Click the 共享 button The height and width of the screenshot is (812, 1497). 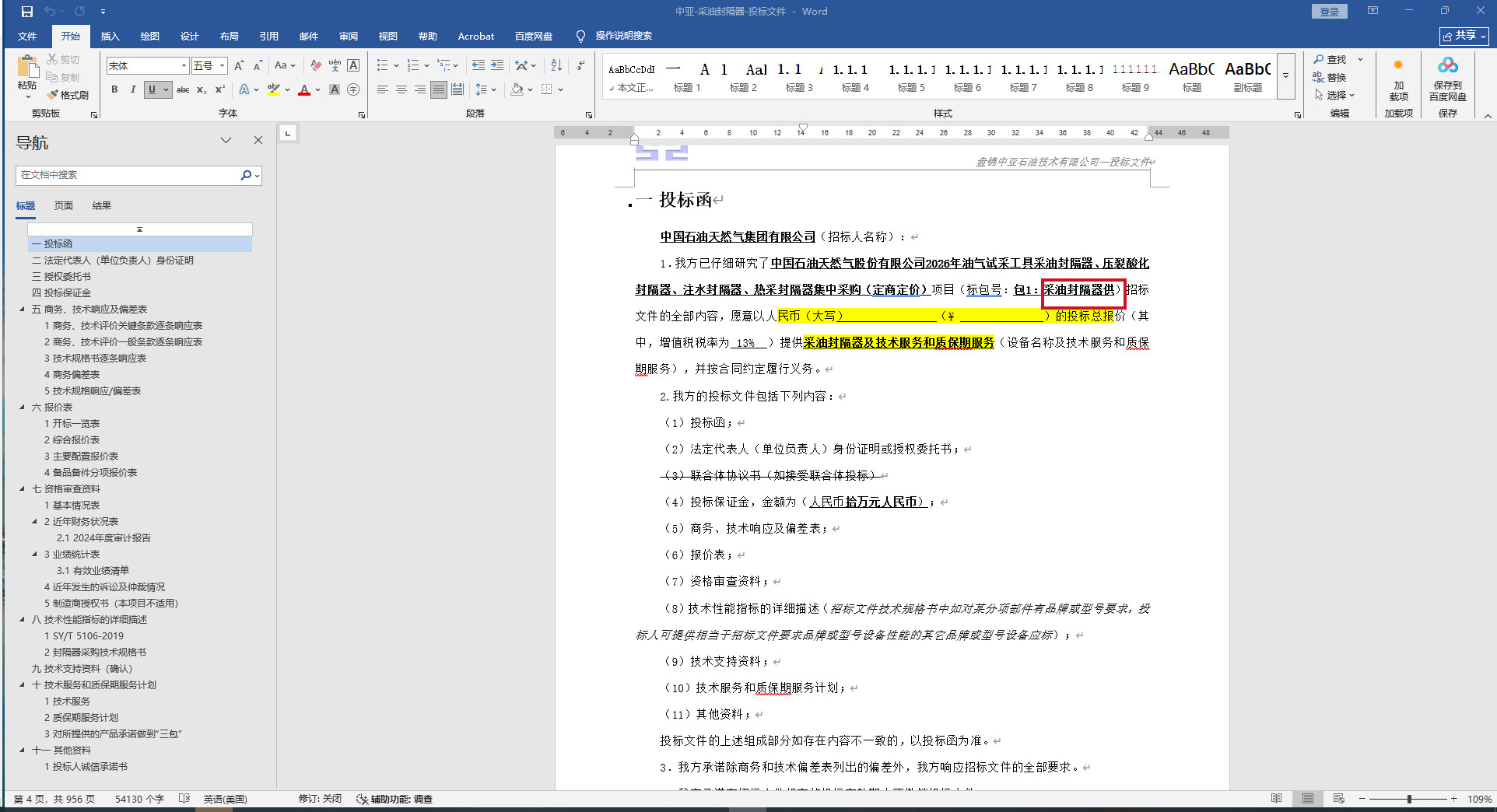point(1464,36)
